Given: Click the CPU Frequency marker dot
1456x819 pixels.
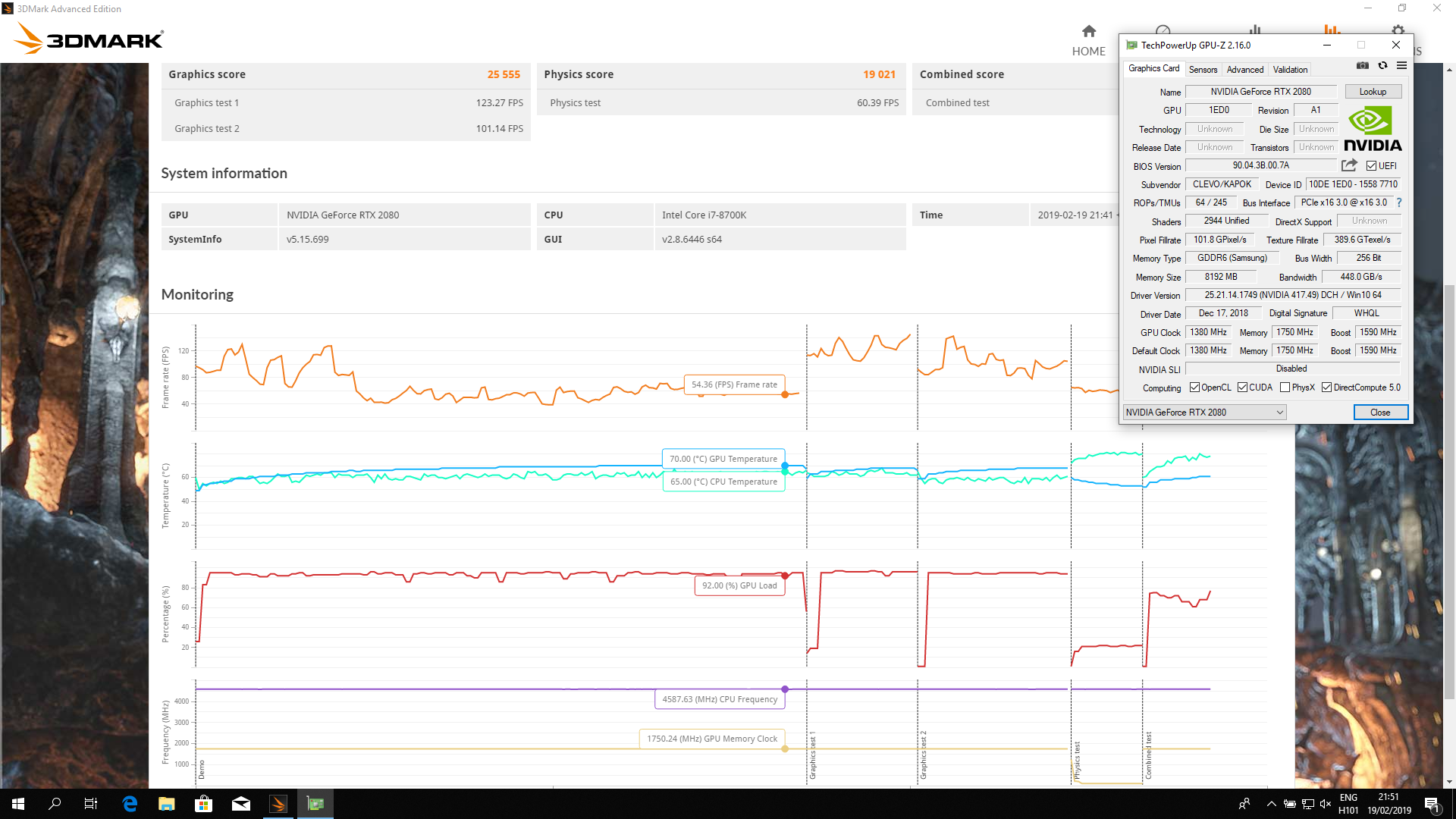Looking at the screenshot, I should tap(785, 689).
